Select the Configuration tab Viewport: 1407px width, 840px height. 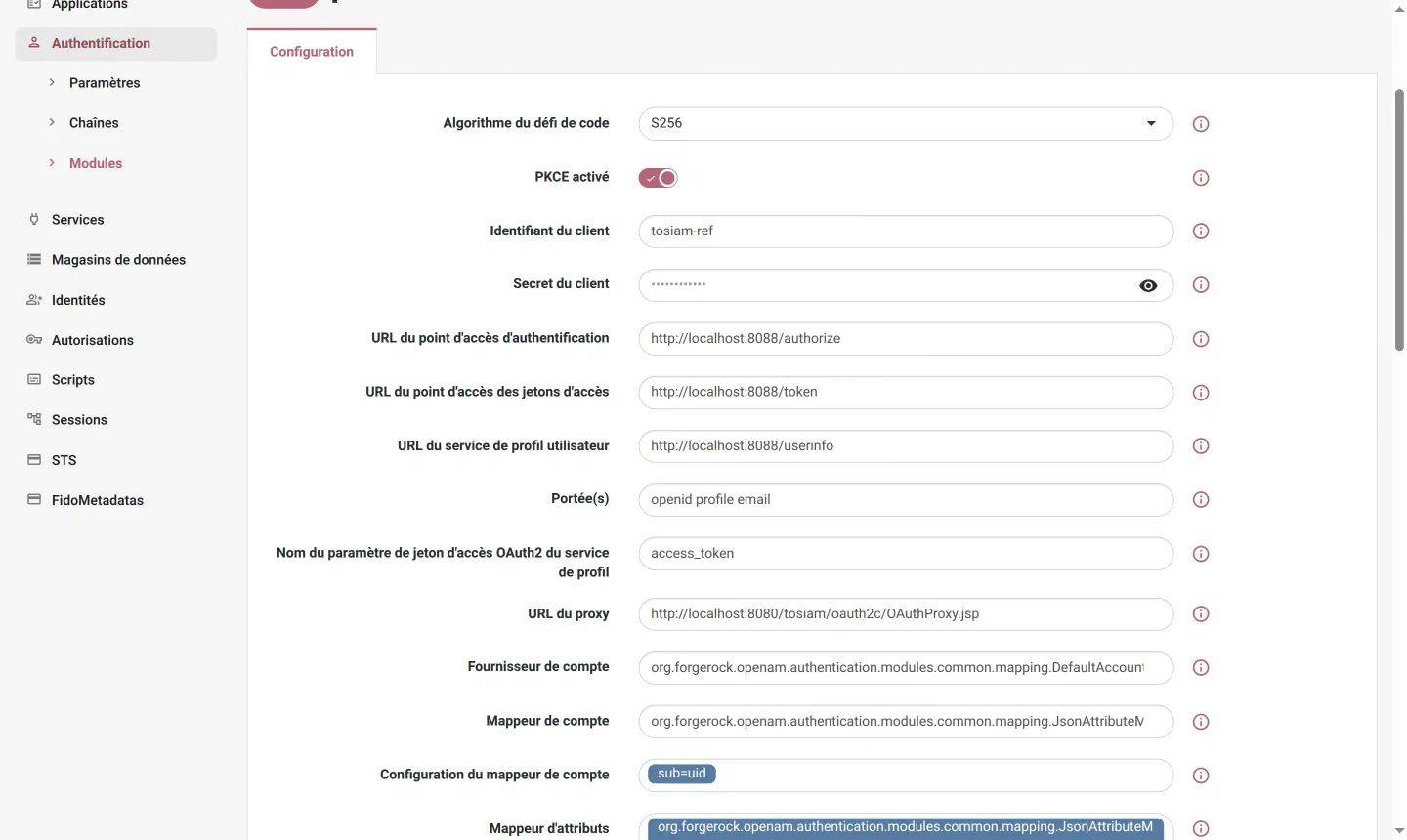312,52
